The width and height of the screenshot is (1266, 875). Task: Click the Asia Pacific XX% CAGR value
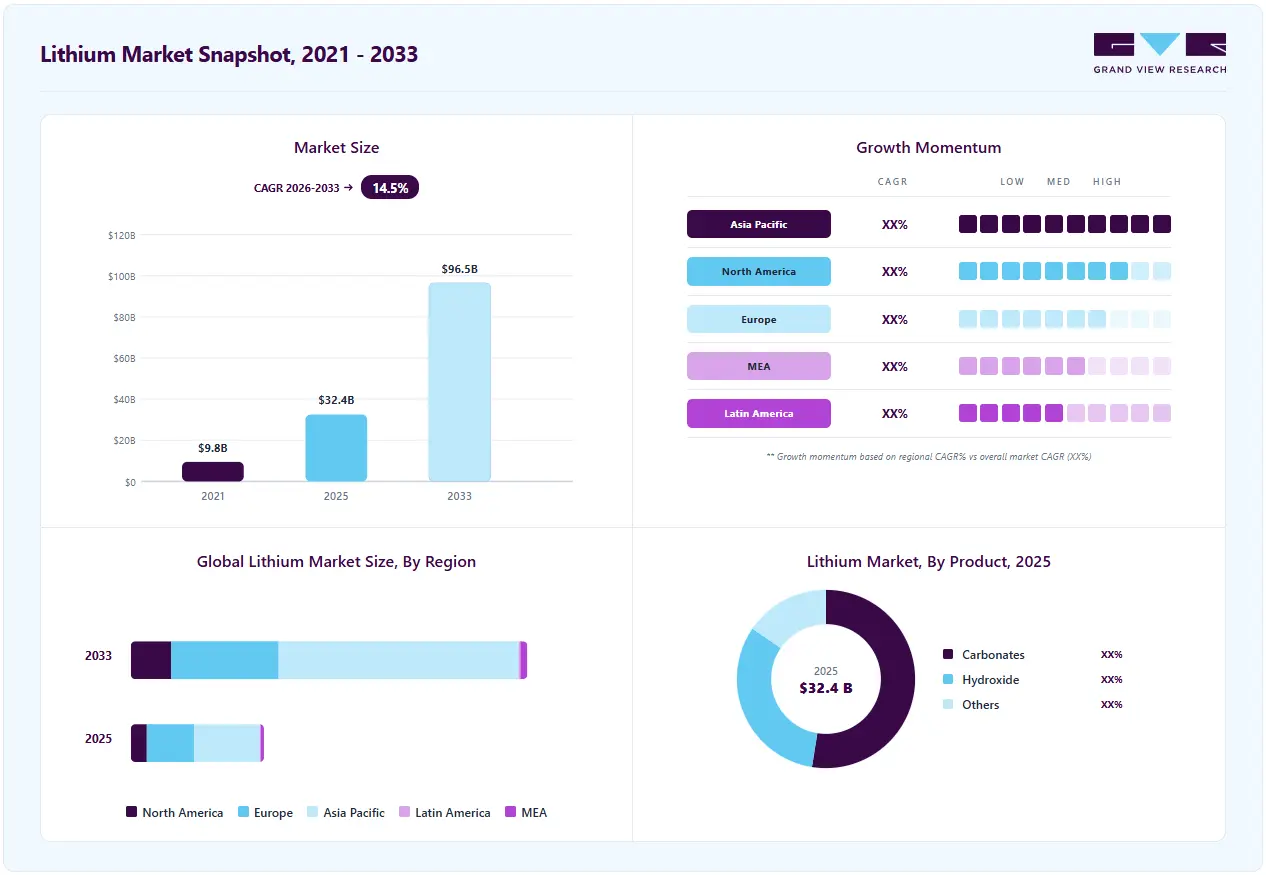pyautogui.click(x=895, y=225)
